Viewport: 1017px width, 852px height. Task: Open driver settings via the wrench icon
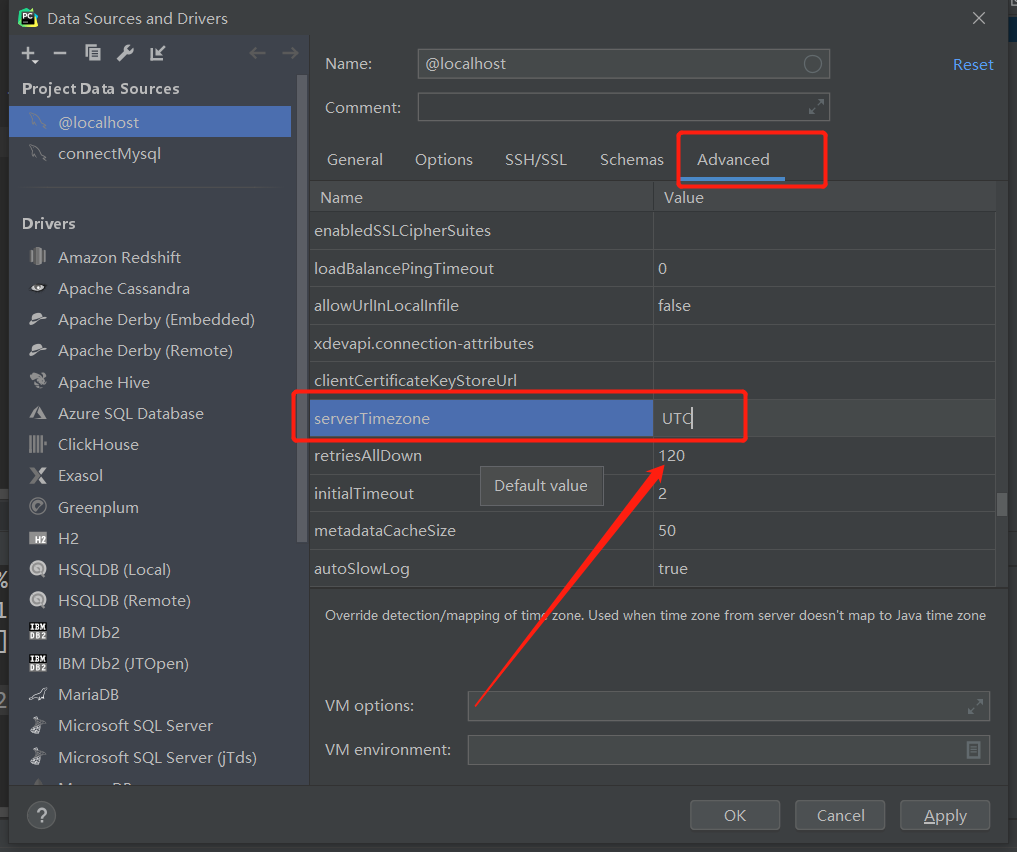tap(125, 53)
